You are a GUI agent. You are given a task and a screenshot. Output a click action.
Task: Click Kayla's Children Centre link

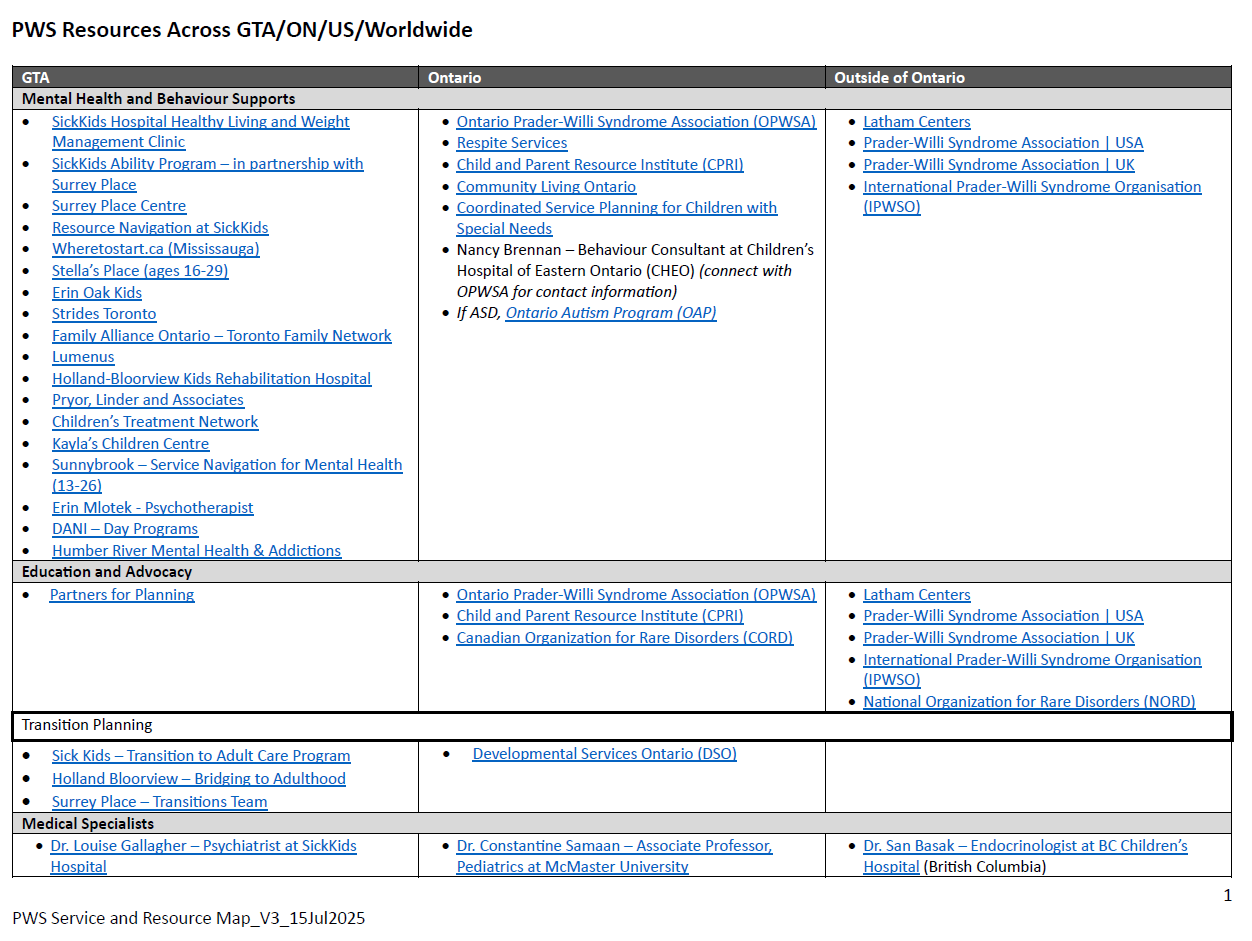click(x=130, y=444)
